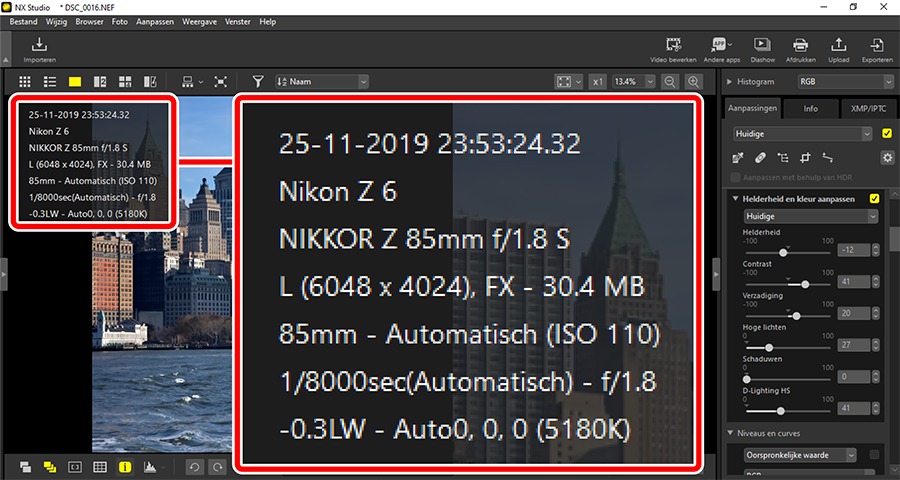The width and height of the screenshot is (900, 480).
Task: Click the Exporteren icon
Action: 877,45
